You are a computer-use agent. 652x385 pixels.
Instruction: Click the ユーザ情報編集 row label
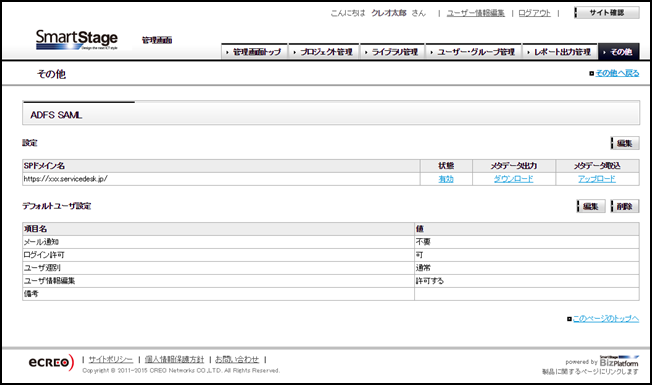click(x=49, y=281)
